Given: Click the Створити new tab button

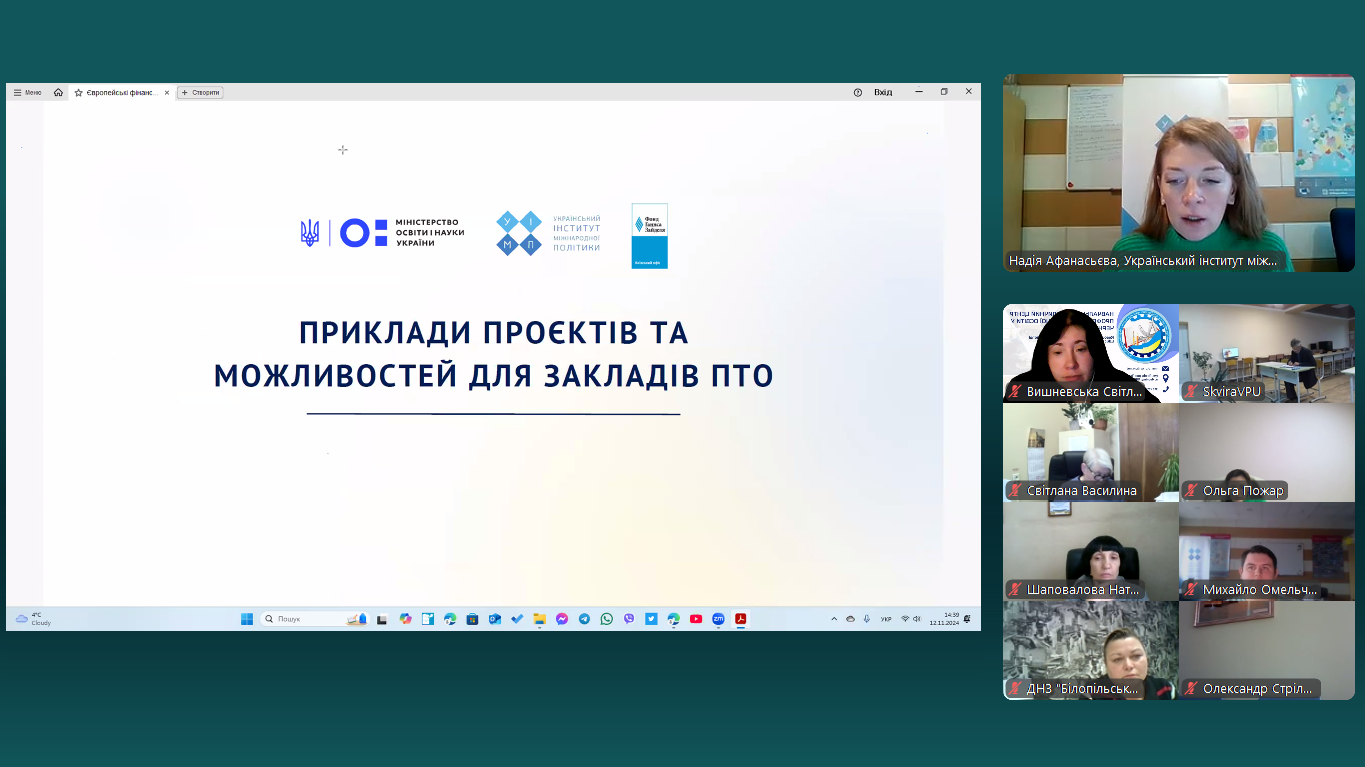Looking at the screenshot, I should click(x=200, y=92).
